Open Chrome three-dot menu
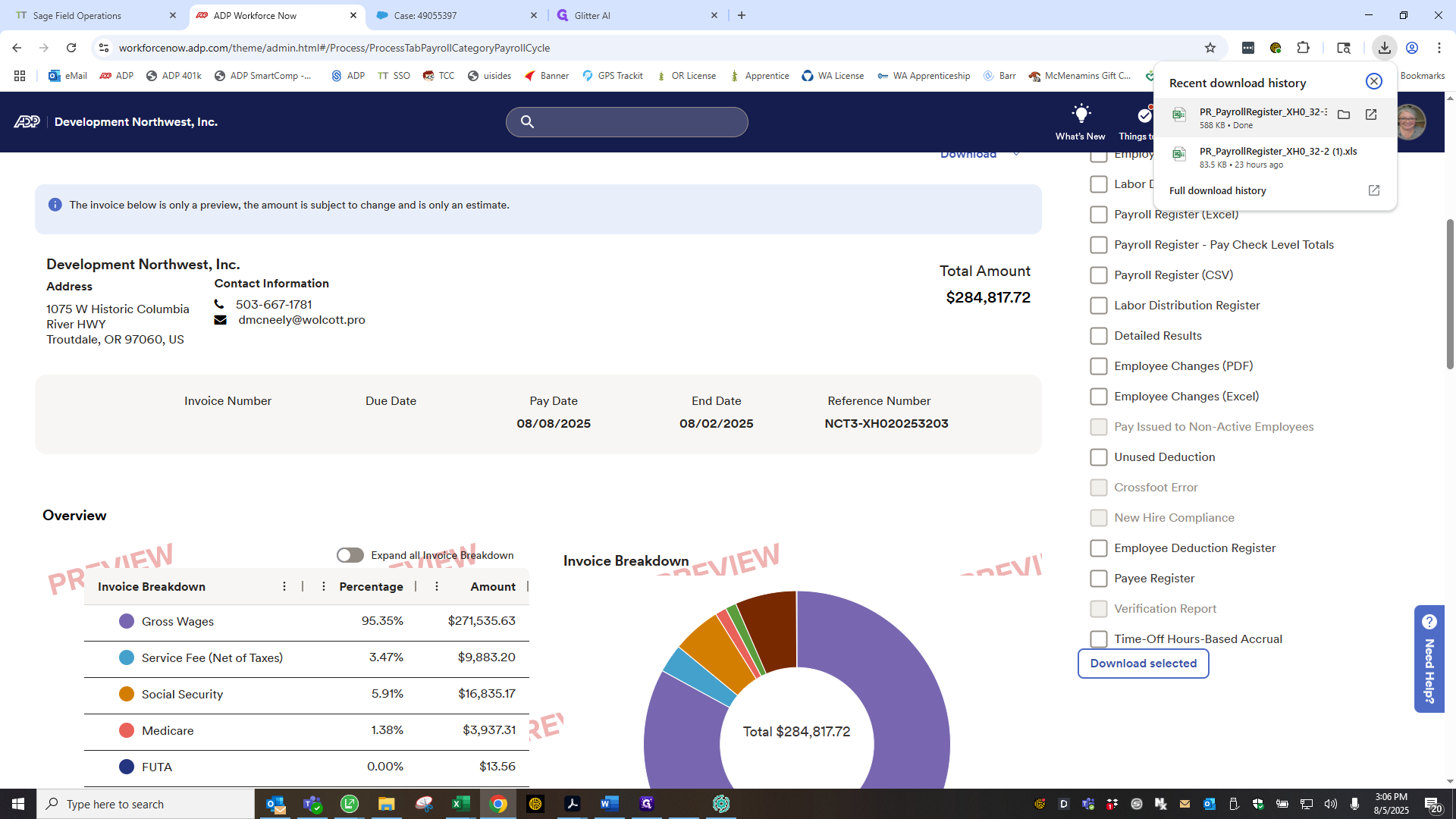 click(1439, 48)
